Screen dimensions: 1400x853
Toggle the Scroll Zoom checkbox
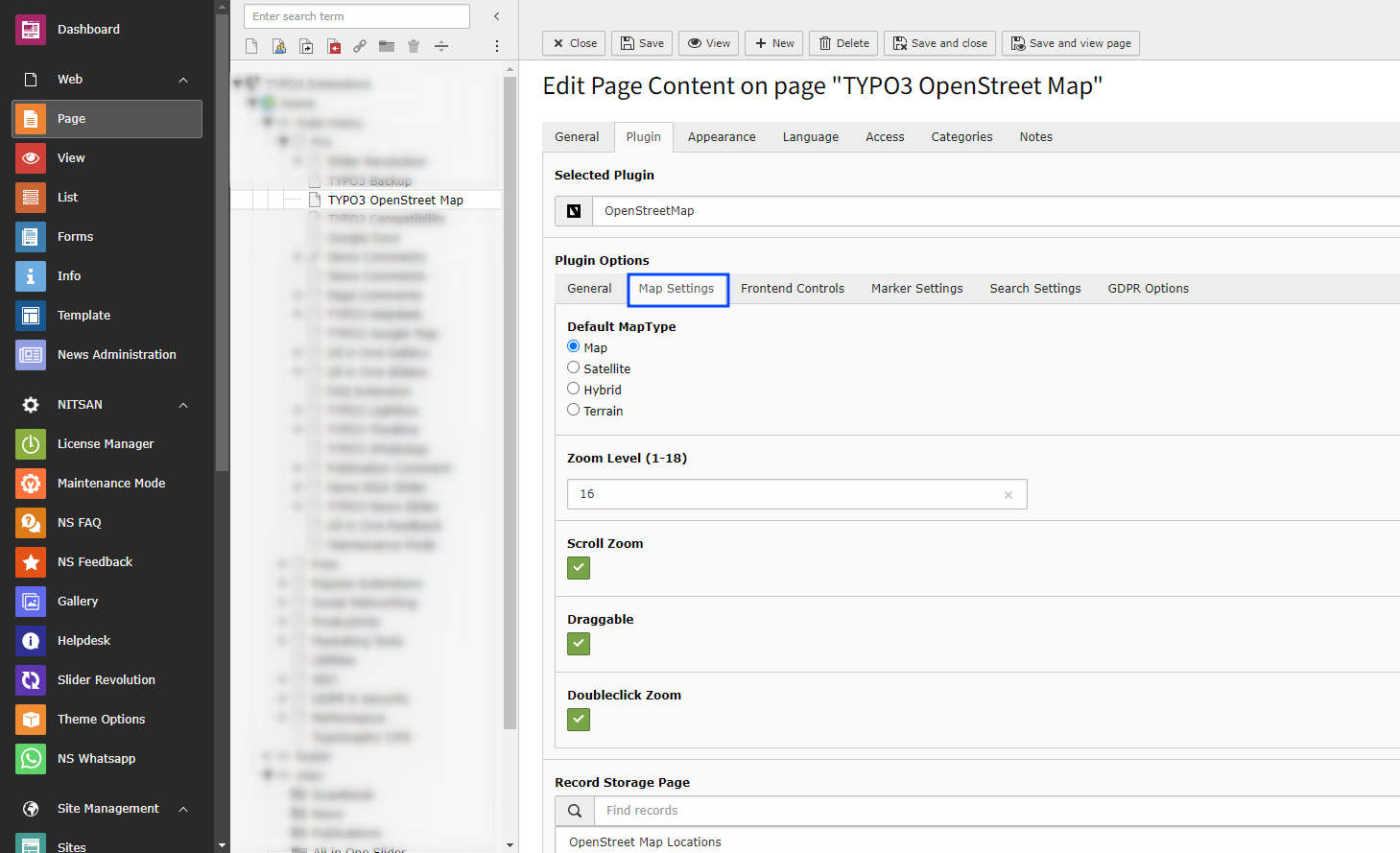(579, 568)
